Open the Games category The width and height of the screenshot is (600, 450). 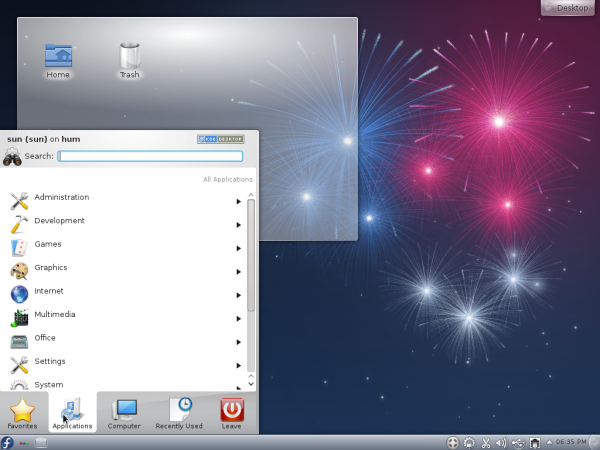(x=48, y=244)
